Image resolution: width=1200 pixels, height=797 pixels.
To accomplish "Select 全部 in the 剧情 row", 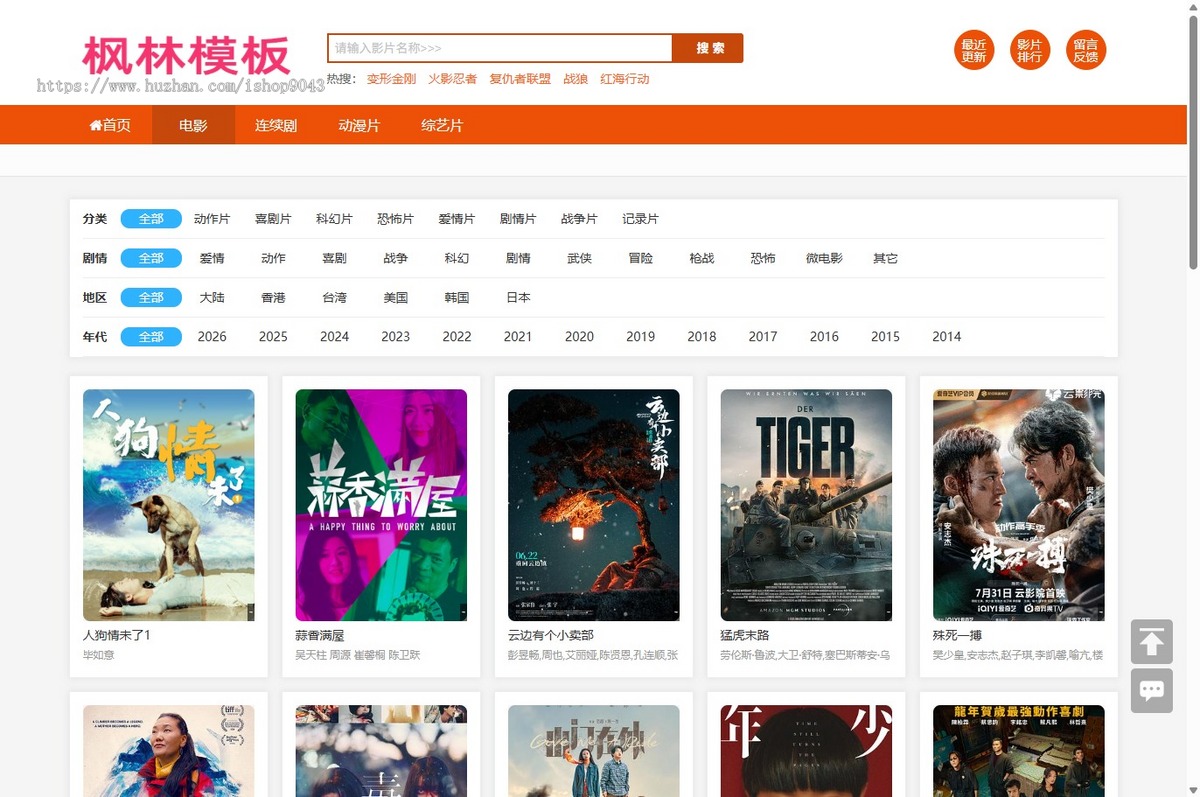I will point(151,258).
